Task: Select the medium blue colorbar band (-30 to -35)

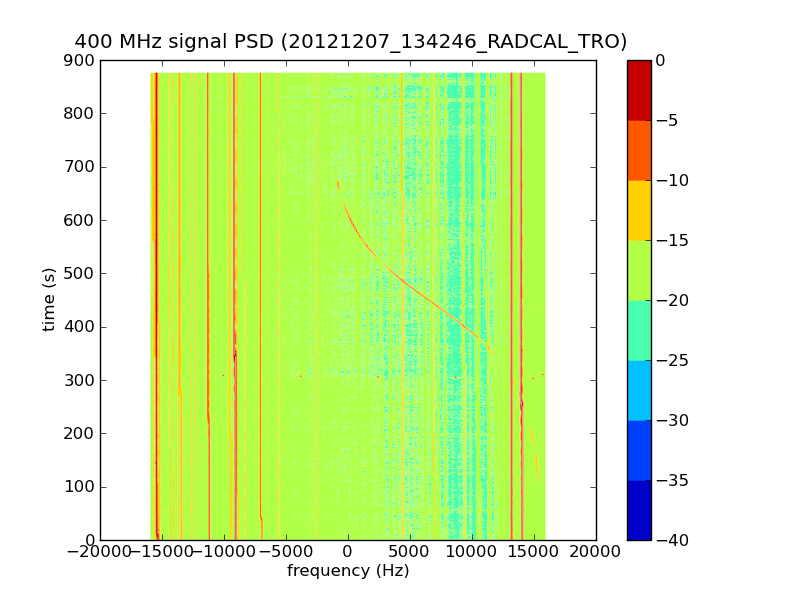Action: (x=638, y=450)
